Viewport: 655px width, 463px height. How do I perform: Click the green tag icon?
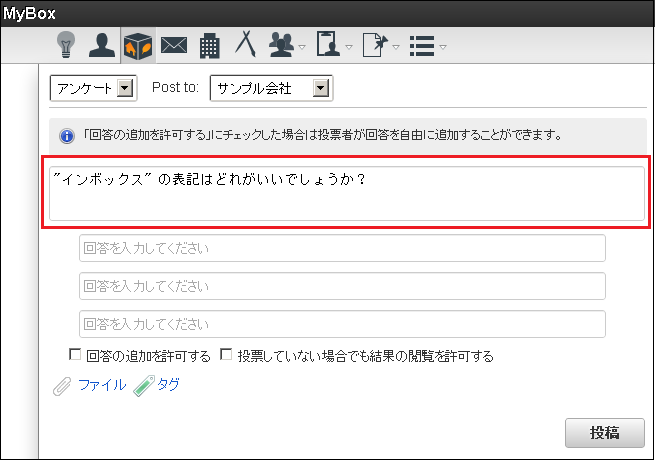click(x=144, y=386)
